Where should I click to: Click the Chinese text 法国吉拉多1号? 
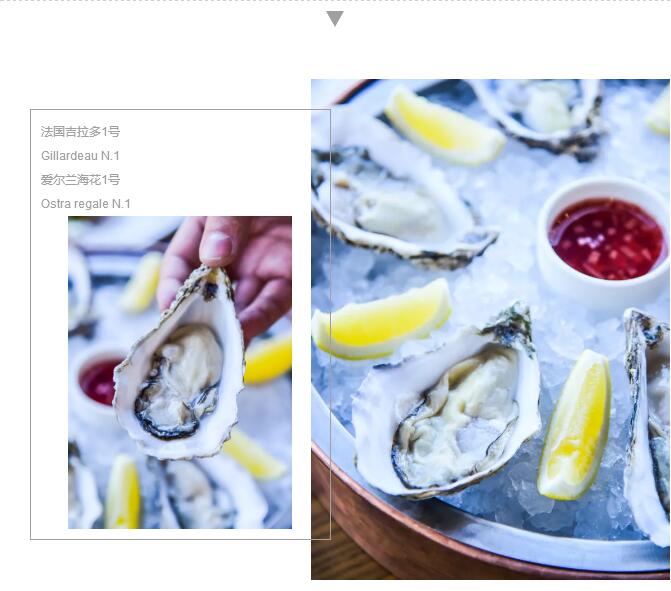(x=80, y=132)
